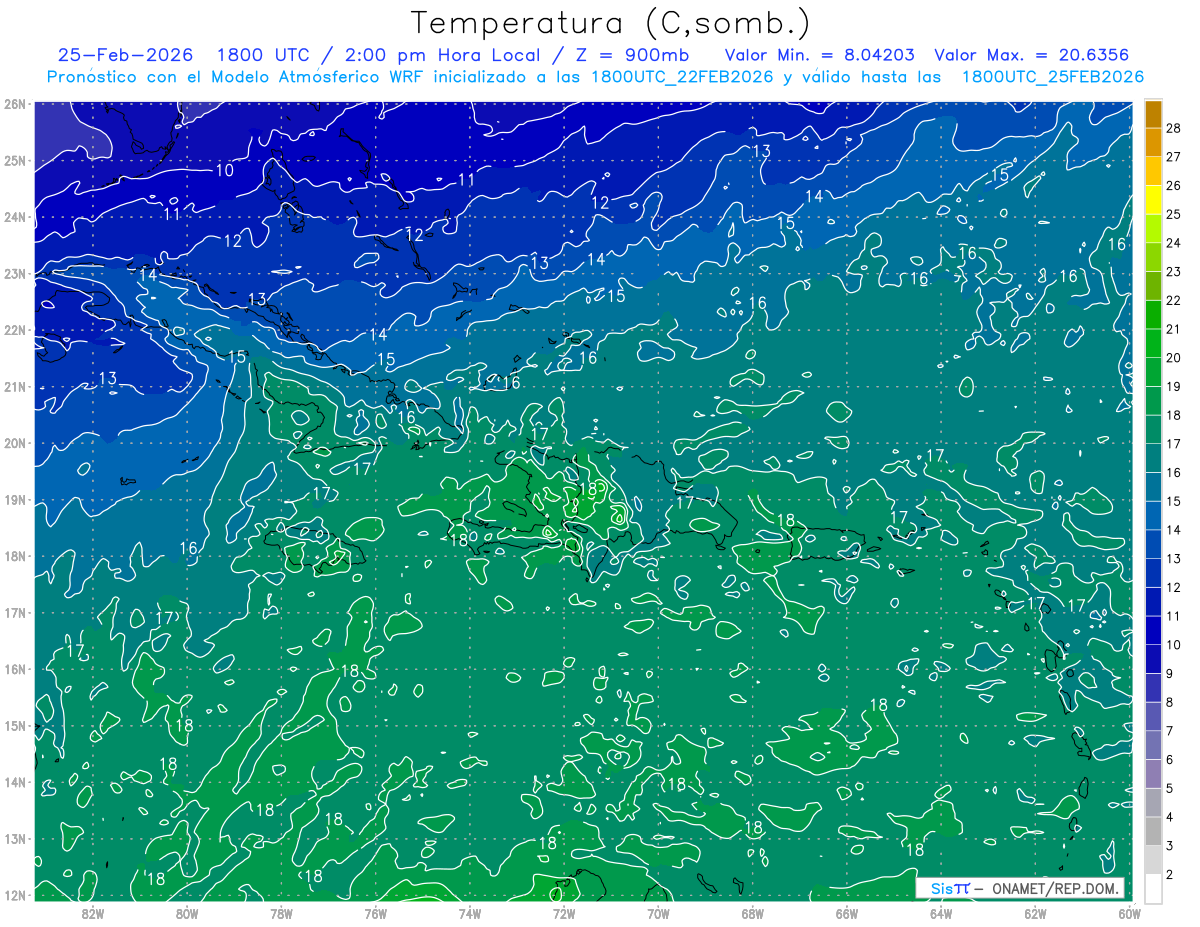Click the "66W" longitude axis label

(846, 913)
